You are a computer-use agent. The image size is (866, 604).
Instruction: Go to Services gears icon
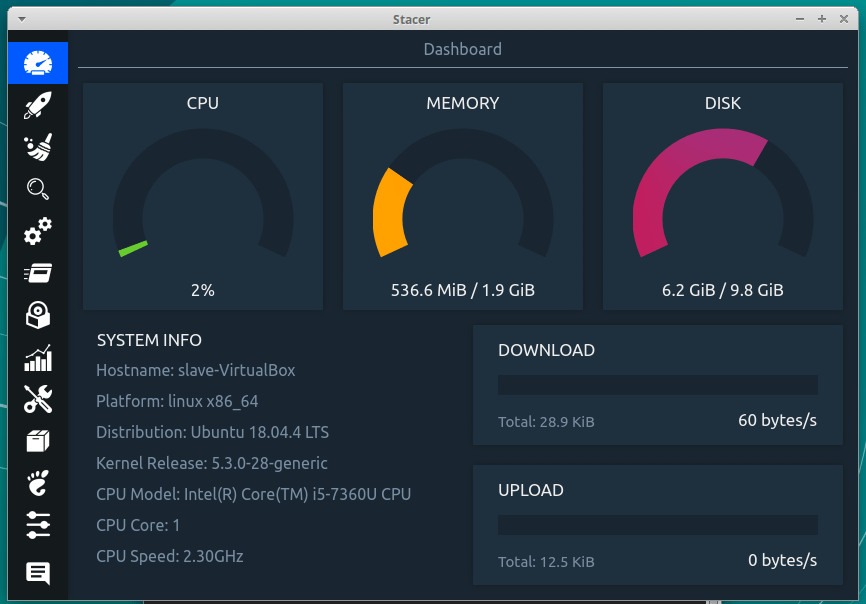[38, 232]
